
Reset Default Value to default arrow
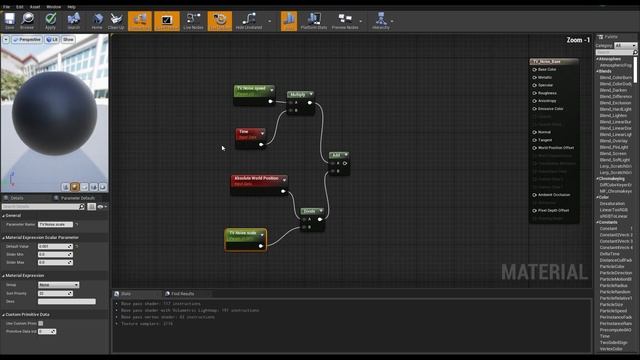point(76,247)
